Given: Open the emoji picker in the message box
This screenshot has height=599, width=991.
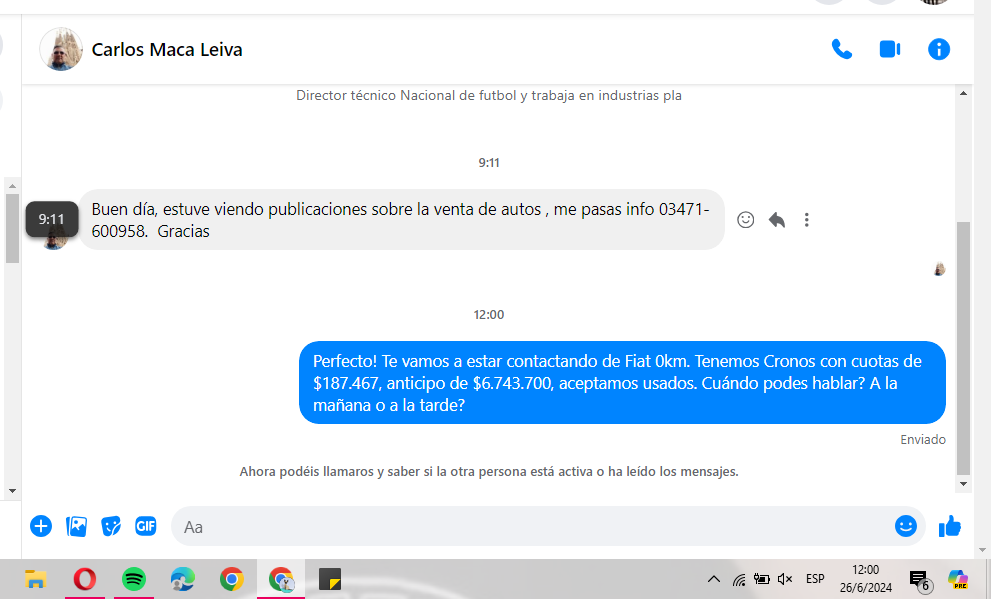Looking at the screenshot, I should pos(905,526).
